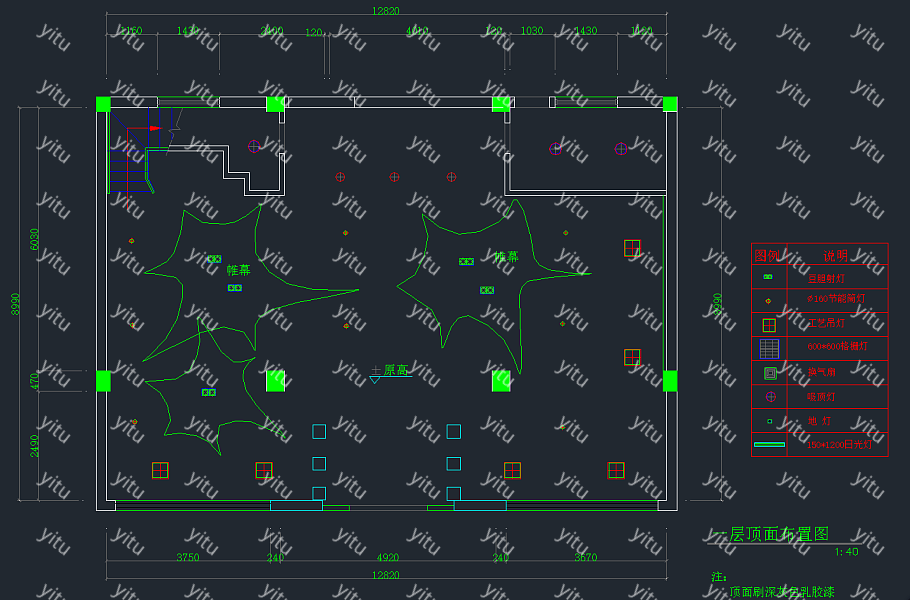The image size is (910, 600).
Task: Select the 3750 dimension text
Action: click(188, 557)
